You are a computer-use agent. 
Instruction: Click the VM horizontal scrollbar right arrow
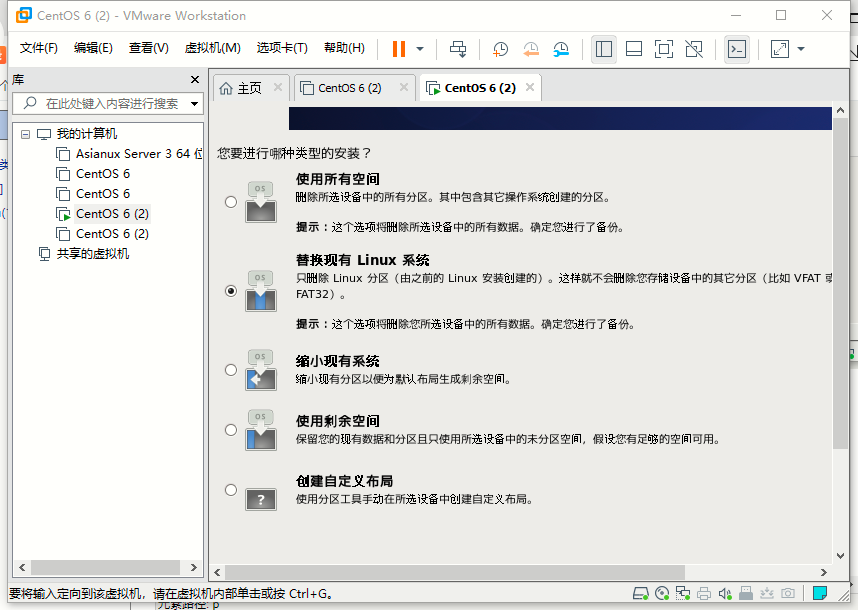pyautogui.click(x=824, y=572)
